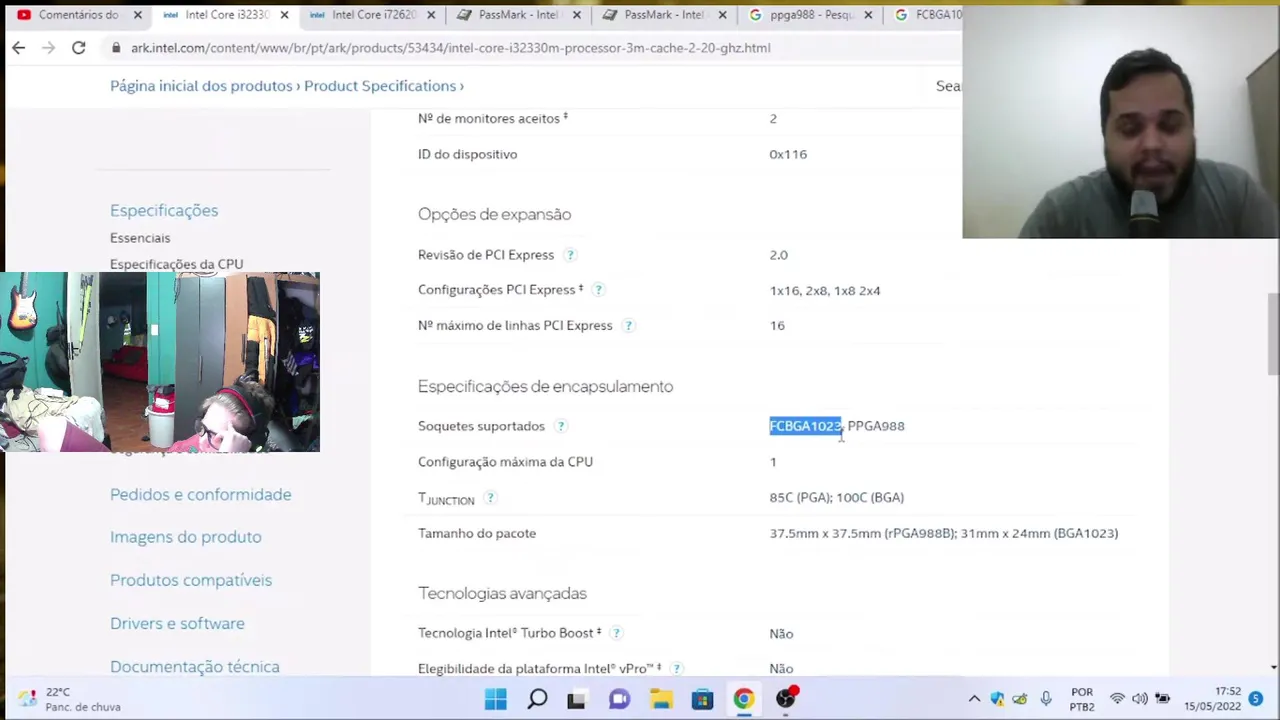Show help icon next to TJUNCTION

[490, 497]
